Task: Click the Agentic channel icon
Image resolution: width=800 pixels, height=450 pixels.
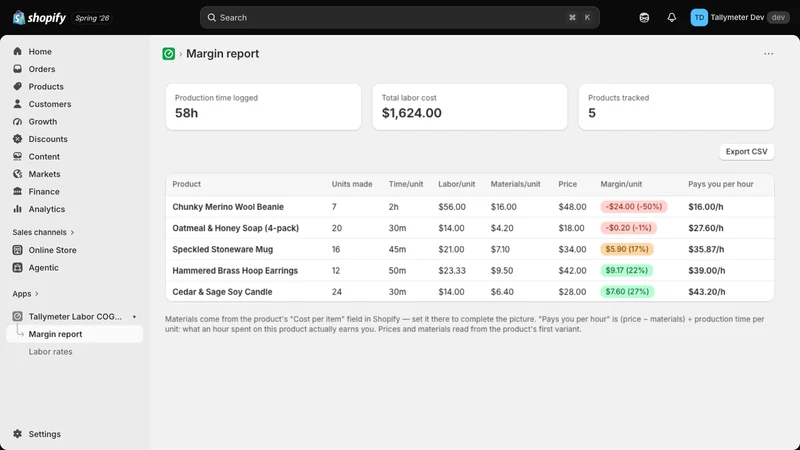Action: coord(17,267)
